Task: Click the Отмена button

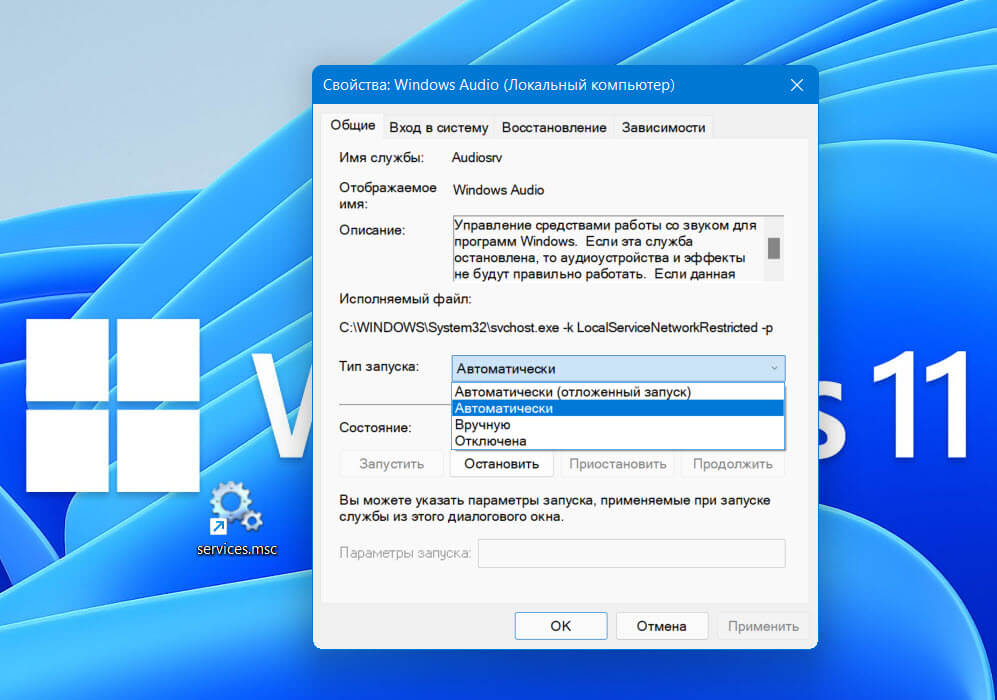Action: pyautogui.click(x=661, y=626)
